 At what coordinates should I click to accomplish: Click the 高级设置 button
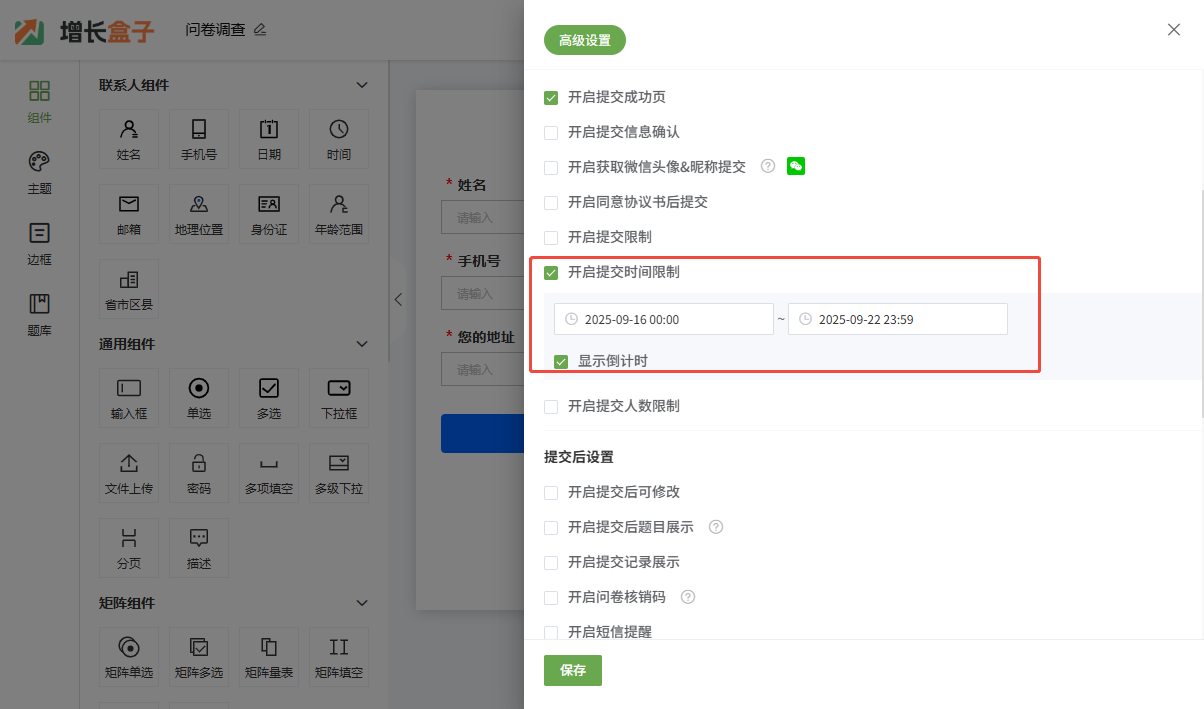585,41
